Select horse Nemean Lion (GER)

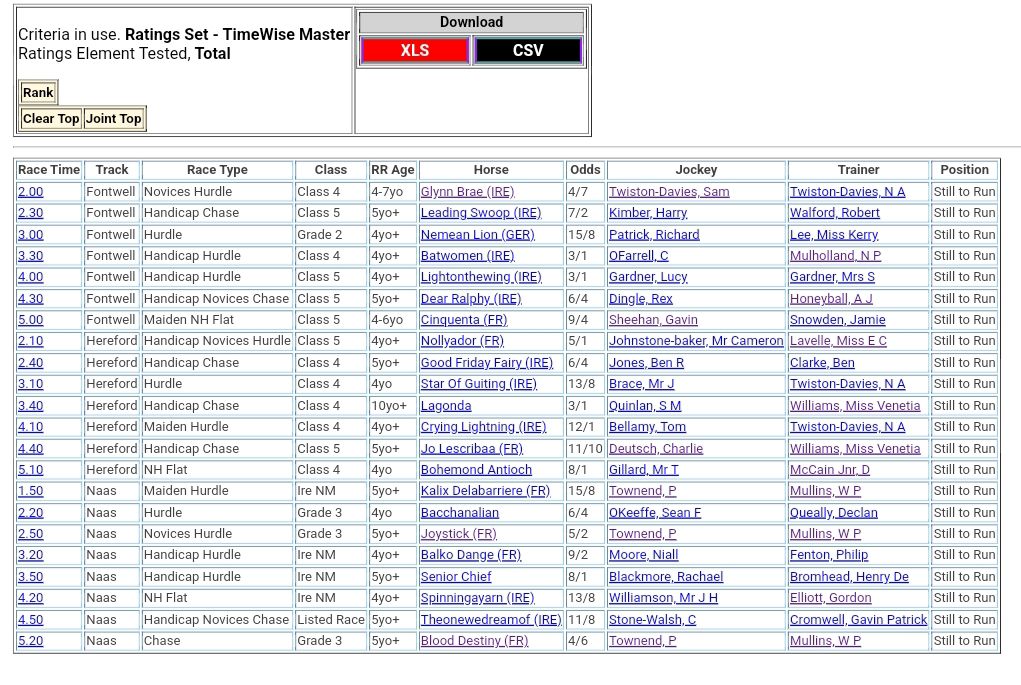477,235
